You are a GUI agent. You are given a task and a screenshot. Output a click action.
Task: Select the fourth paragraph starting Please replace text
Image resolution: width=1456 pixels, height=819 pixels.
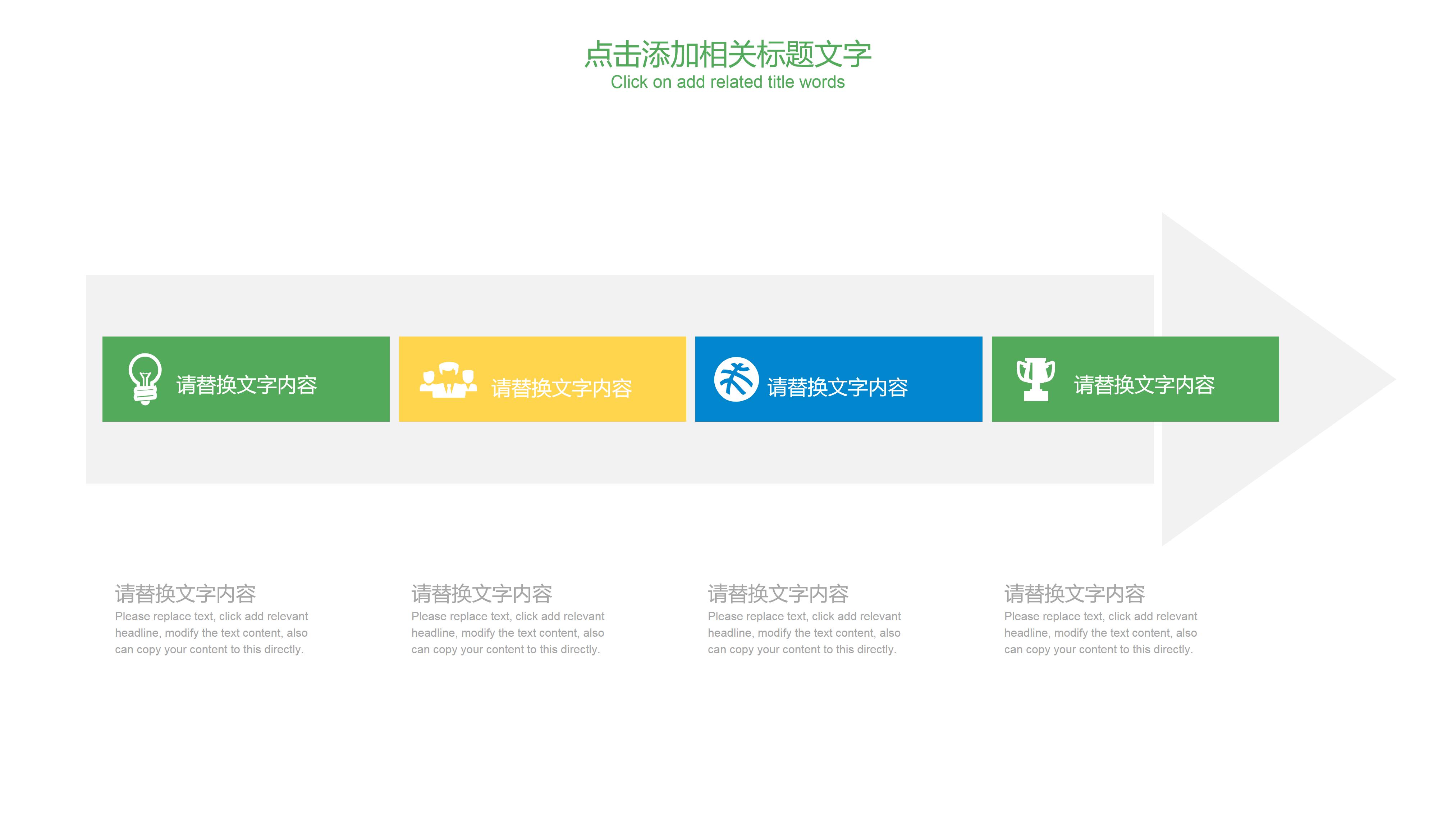point(1100,633)
